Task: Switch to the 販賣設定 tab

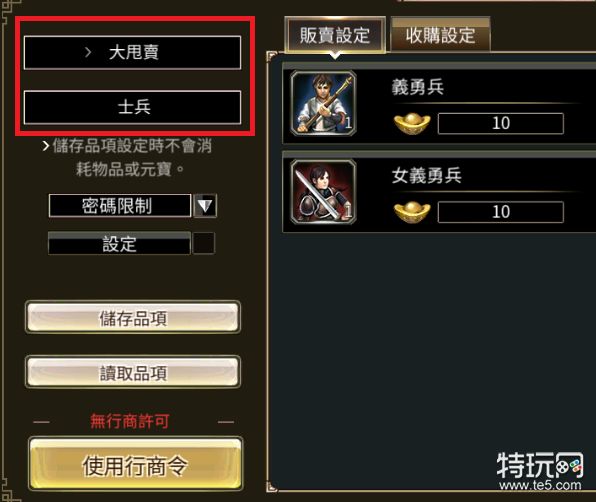Action: [335, 35]
